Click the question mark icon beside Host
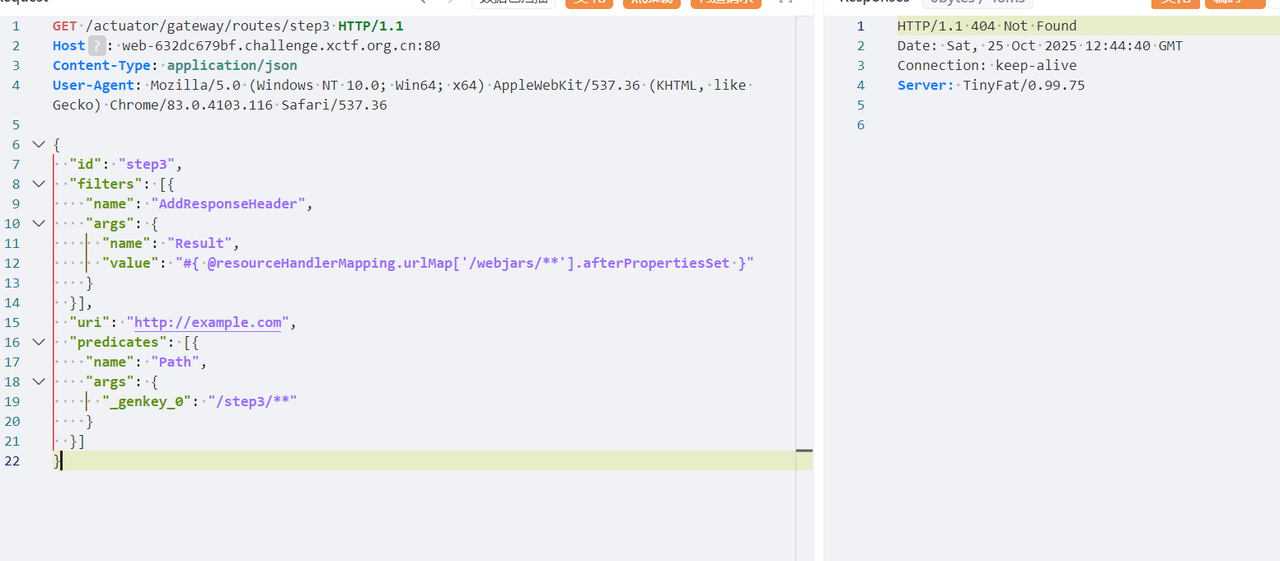Screen dimensions: 1280x561 tap(97, 45)
